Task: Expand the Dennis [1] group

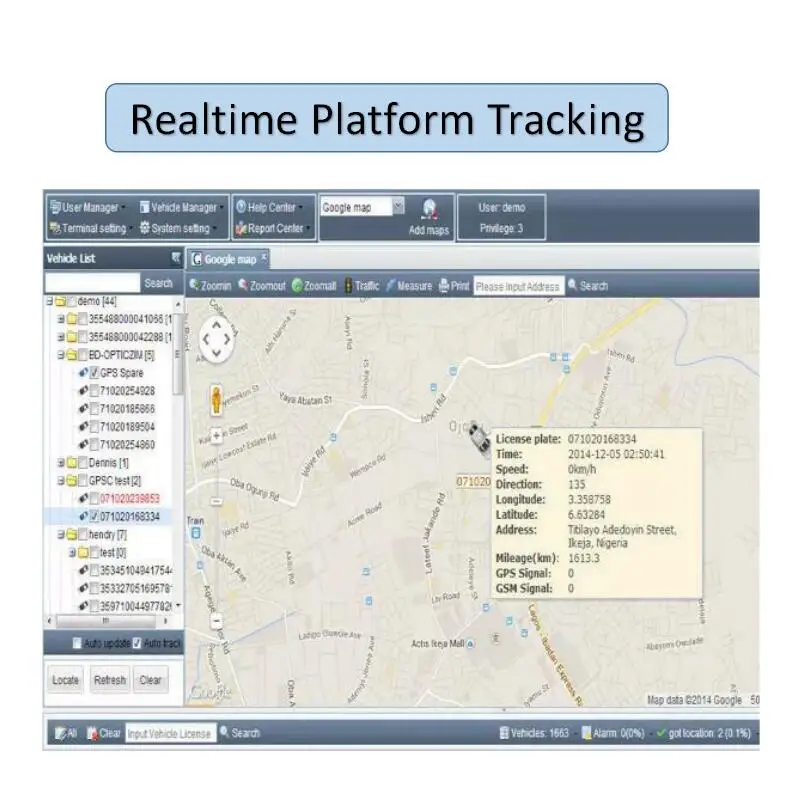Action: click(61, 463)
